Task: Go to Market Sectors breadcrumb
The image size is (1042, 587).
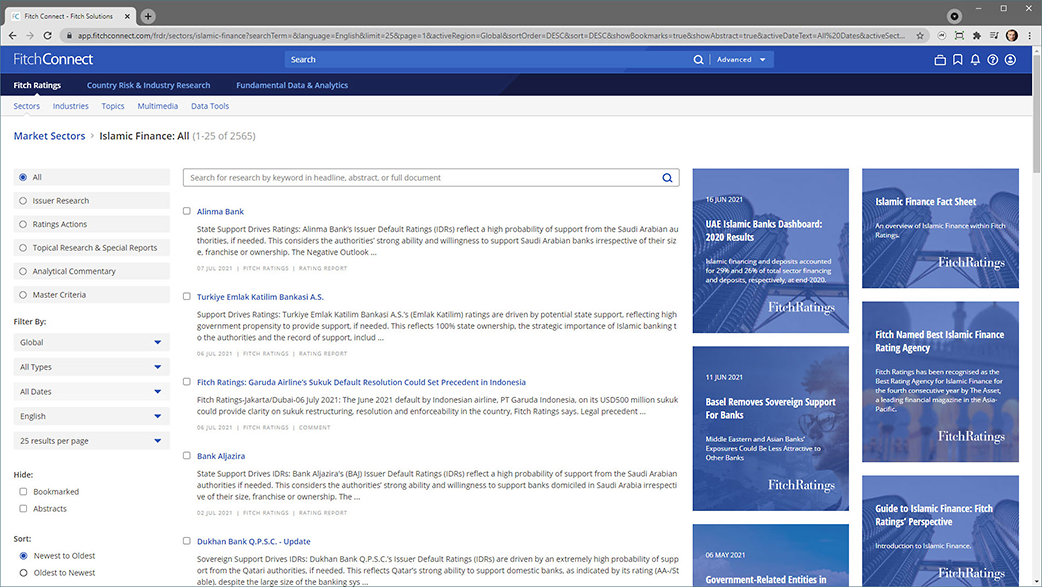Action: 50,136
